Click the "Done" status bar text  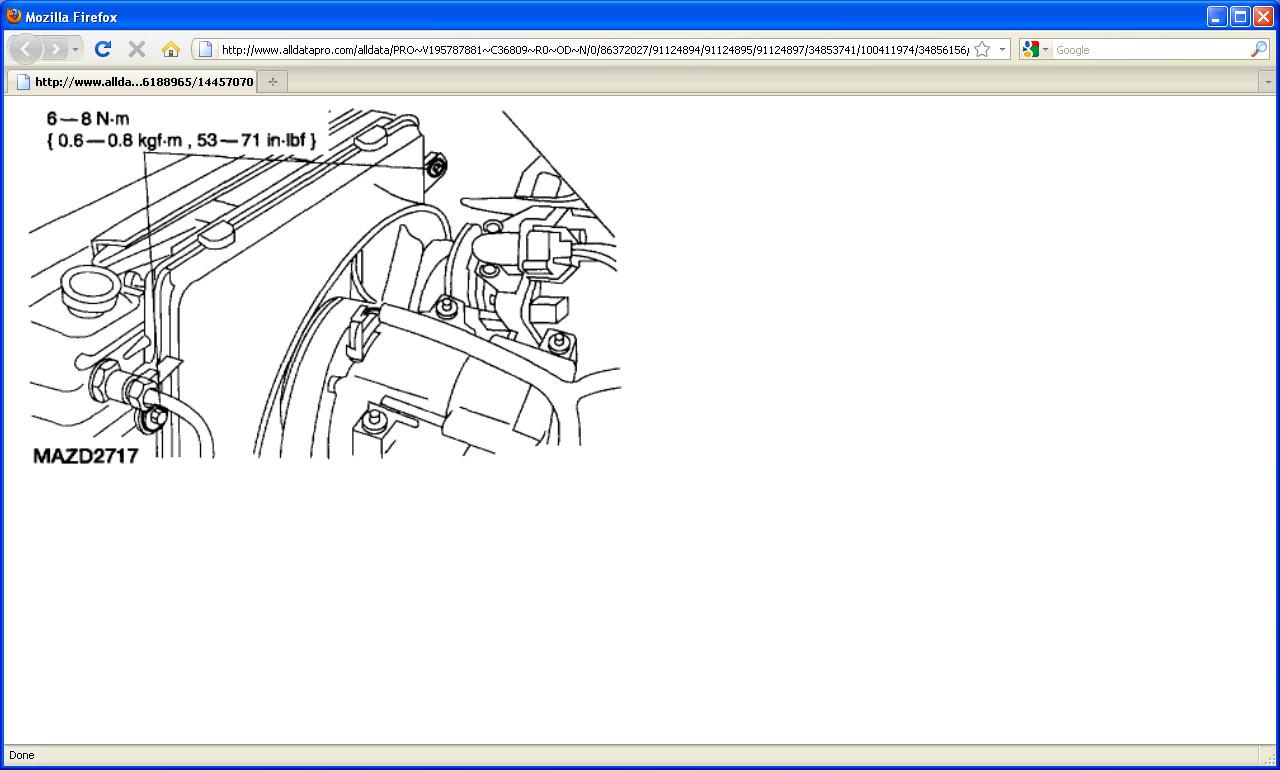click(x=21, y=755)
